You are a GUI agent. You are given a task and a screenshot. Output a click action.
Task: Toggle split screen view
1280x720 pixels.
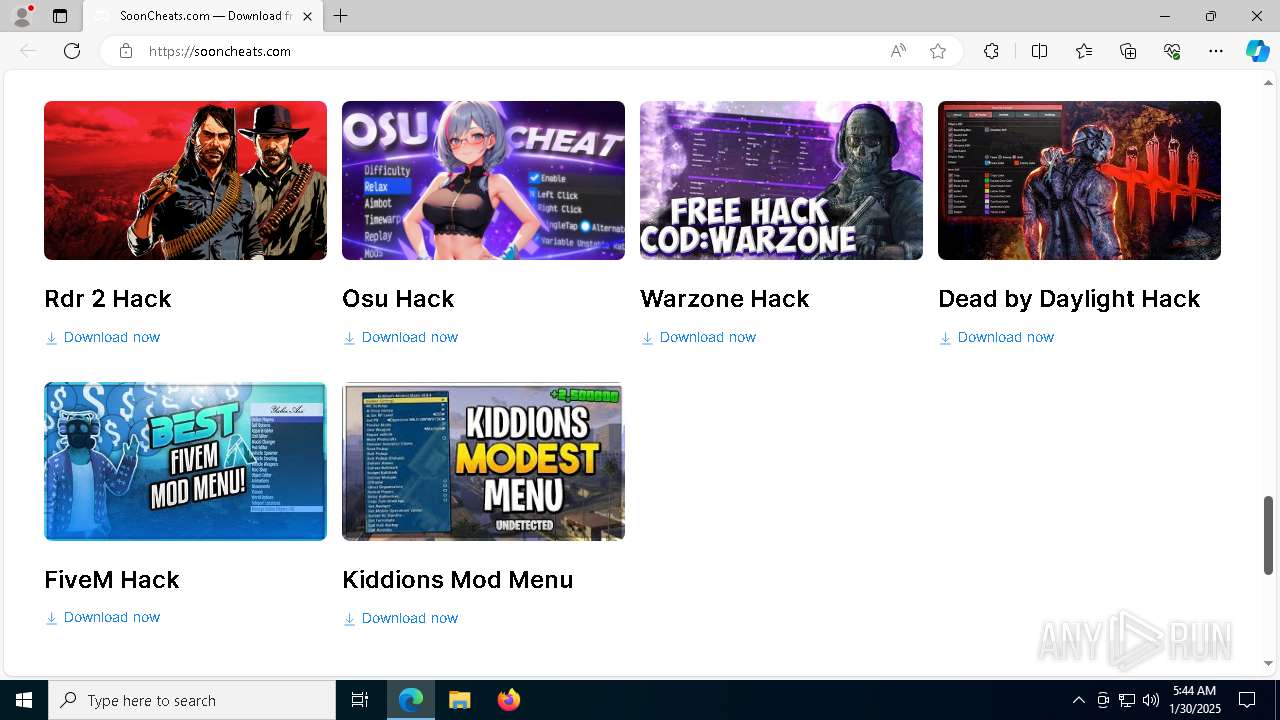[x=1039, y=51]
